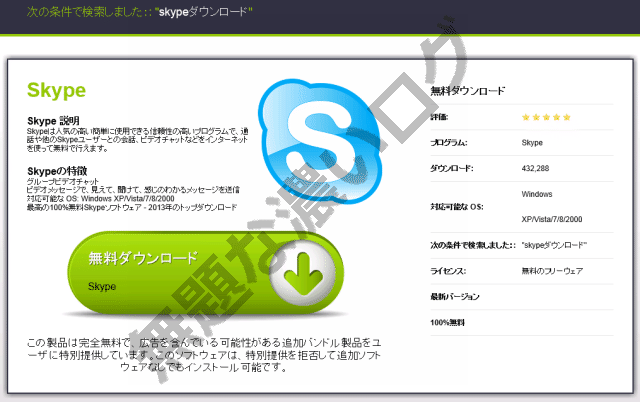Viewport: 640px width, 402px height.
Task: Click the white circular download arrow icon
Action: pyautogui.click(x=302, y=273)
